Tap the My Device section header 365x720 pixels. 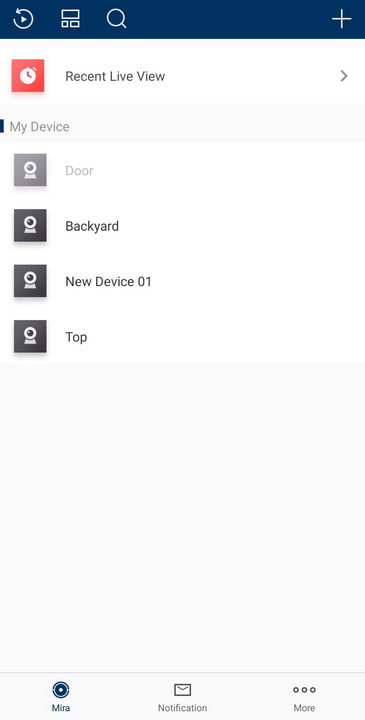(39, 127)
